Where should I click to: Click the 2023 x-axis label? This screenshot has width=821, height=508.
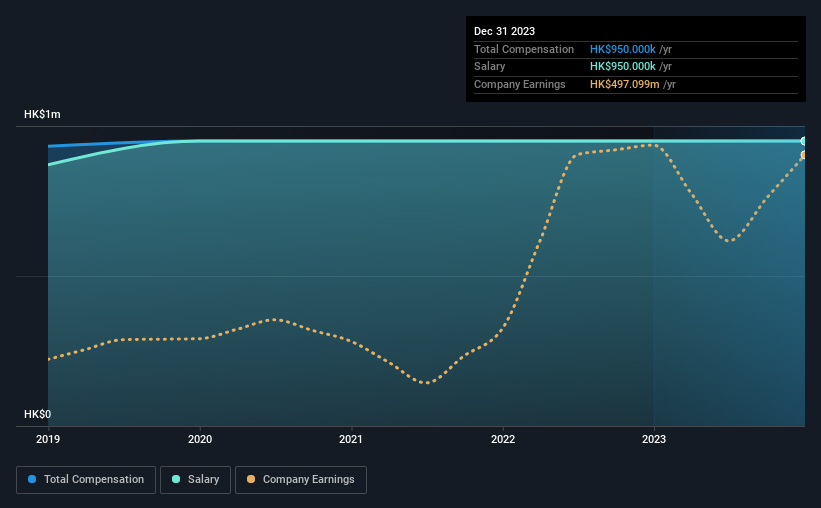[654, 439]
